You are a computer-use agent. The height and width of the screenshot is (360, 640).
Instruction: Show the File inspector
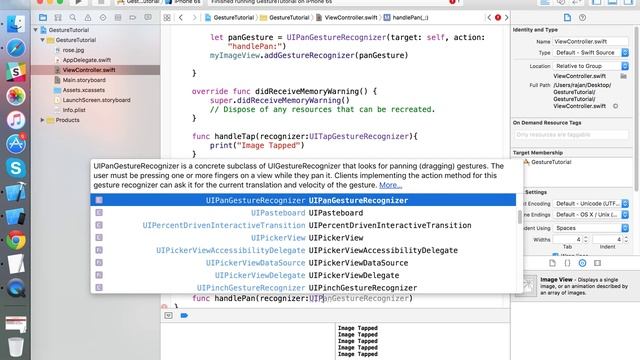pyautogui.click(x=567, y=18)
